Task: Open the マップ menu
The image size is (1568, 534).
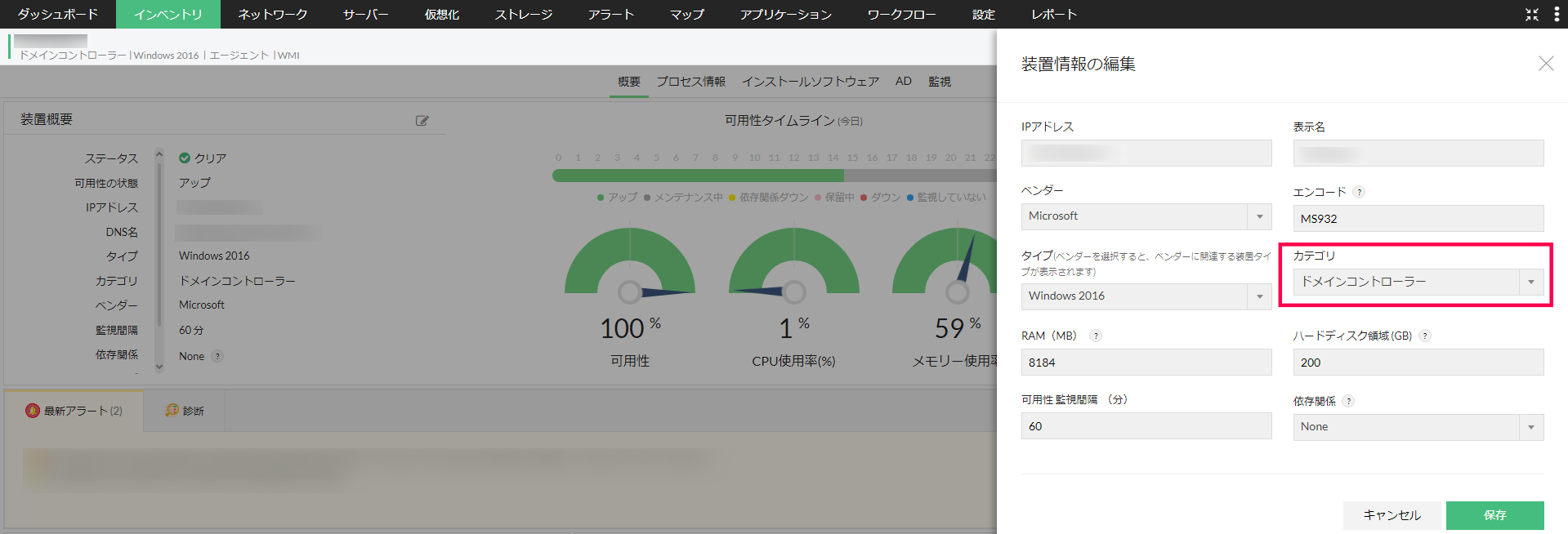Action: pos(687,14)
